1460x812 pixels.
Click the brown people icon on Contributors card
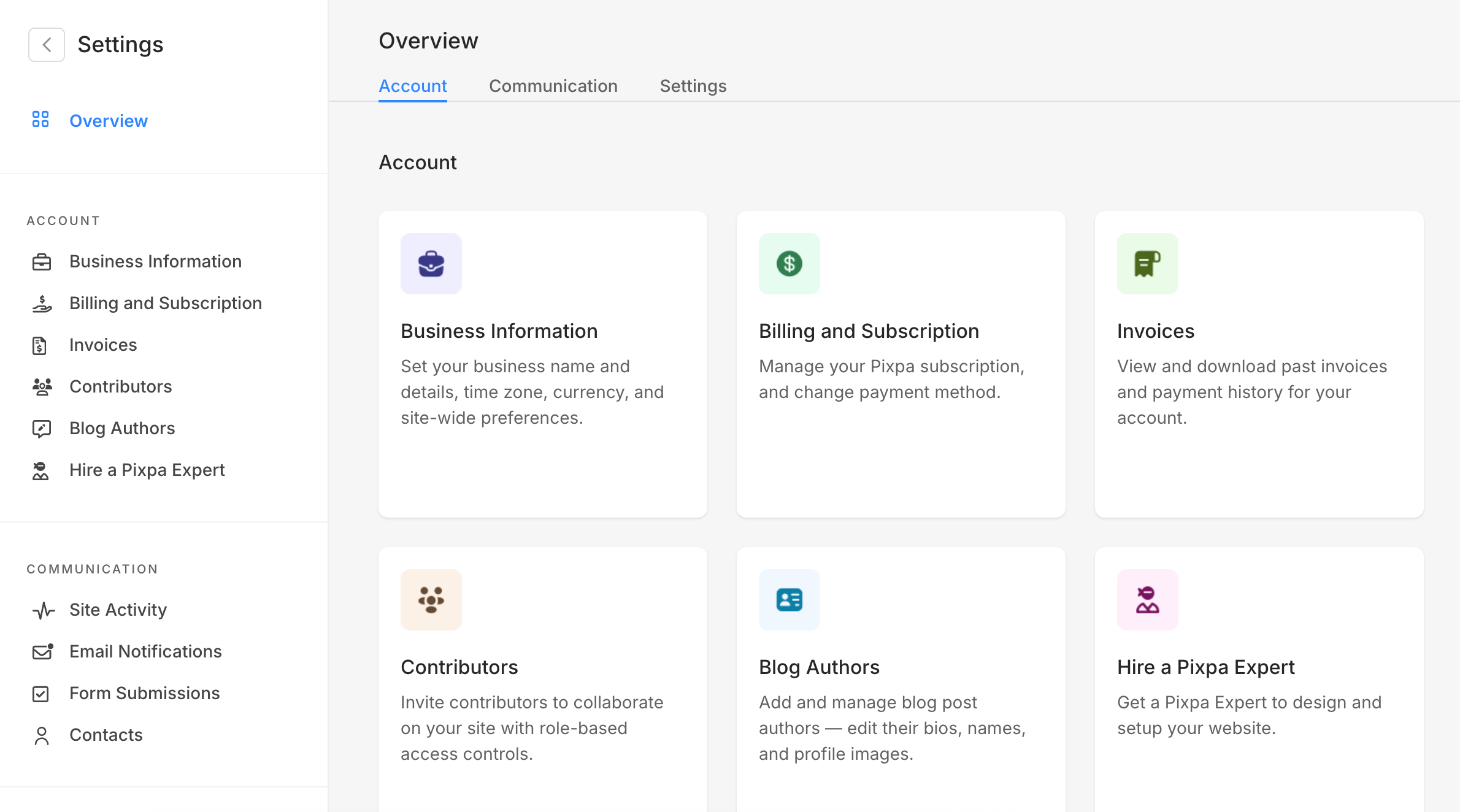click(431, 600)
